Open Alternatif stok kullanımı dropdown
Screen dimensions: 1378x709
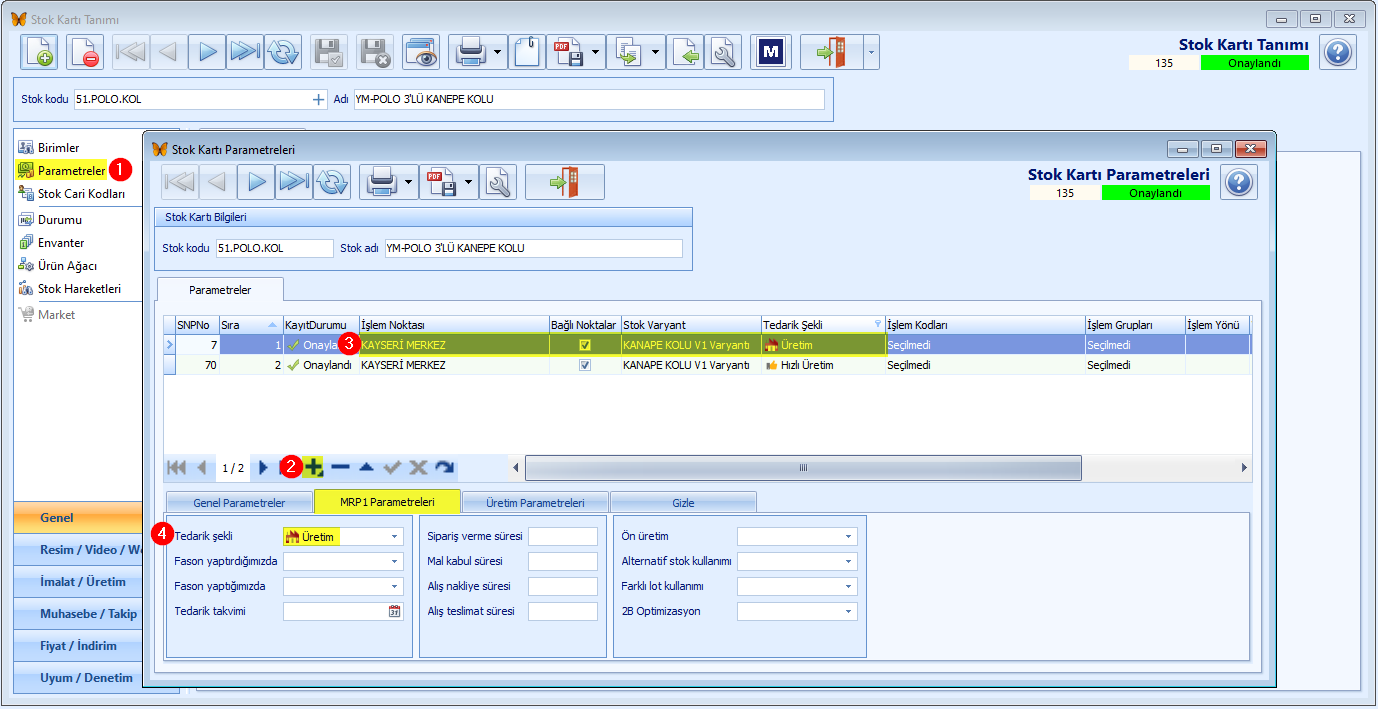[848, 562]
